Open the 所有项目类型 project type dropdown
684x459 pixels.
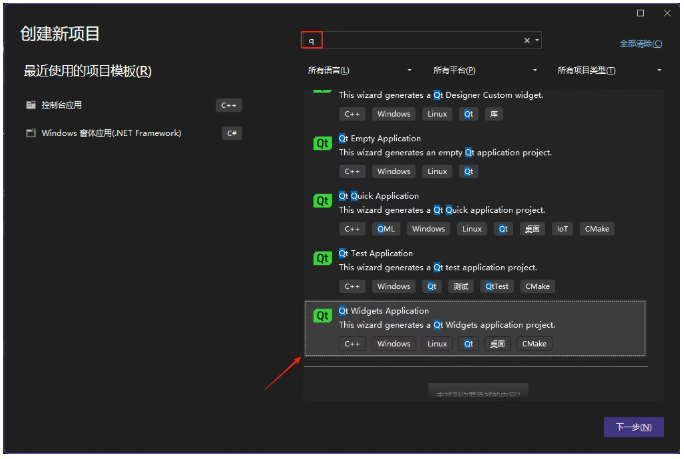(609, 70)
